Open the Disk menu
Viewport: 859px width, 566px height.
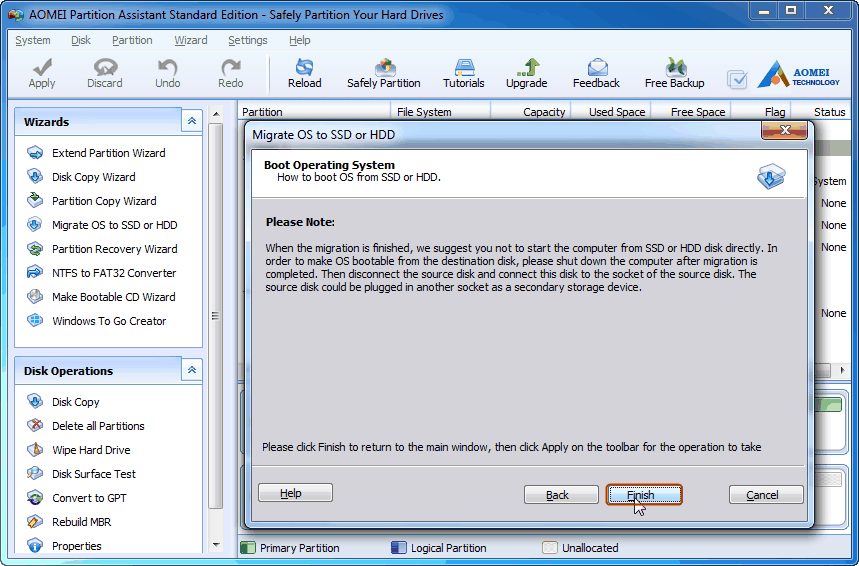tap(81, 40)
